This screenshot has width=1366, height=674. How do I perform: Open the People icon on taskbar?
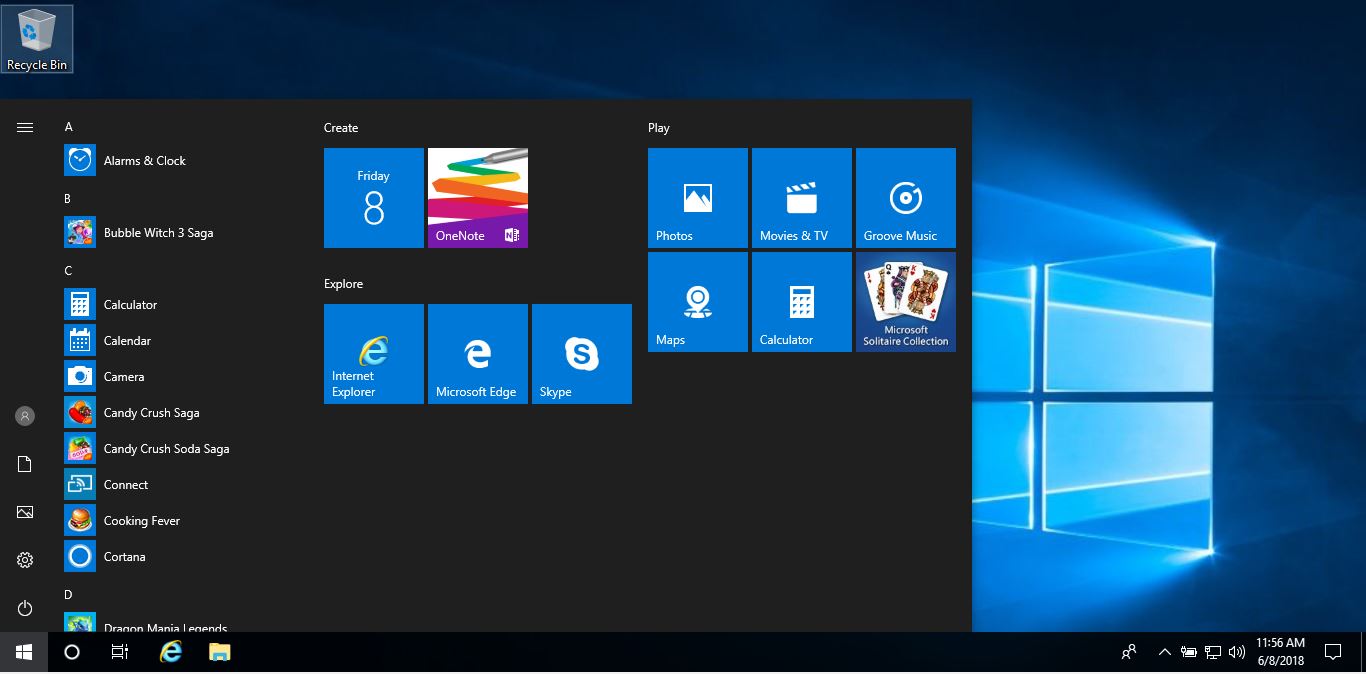coord(1129,652)
